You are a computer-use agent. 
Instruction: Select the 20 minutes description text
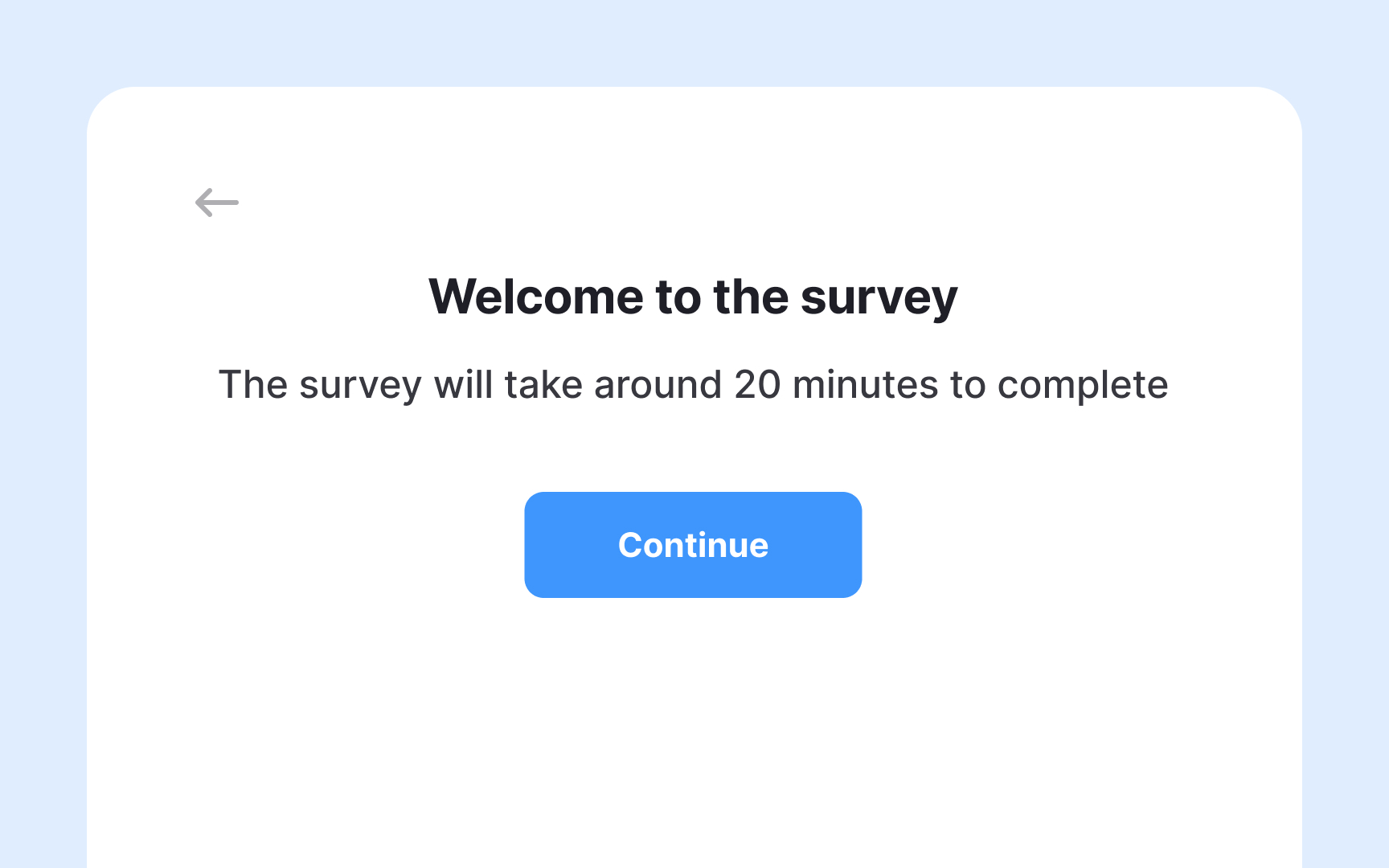(x=693, y=385)
